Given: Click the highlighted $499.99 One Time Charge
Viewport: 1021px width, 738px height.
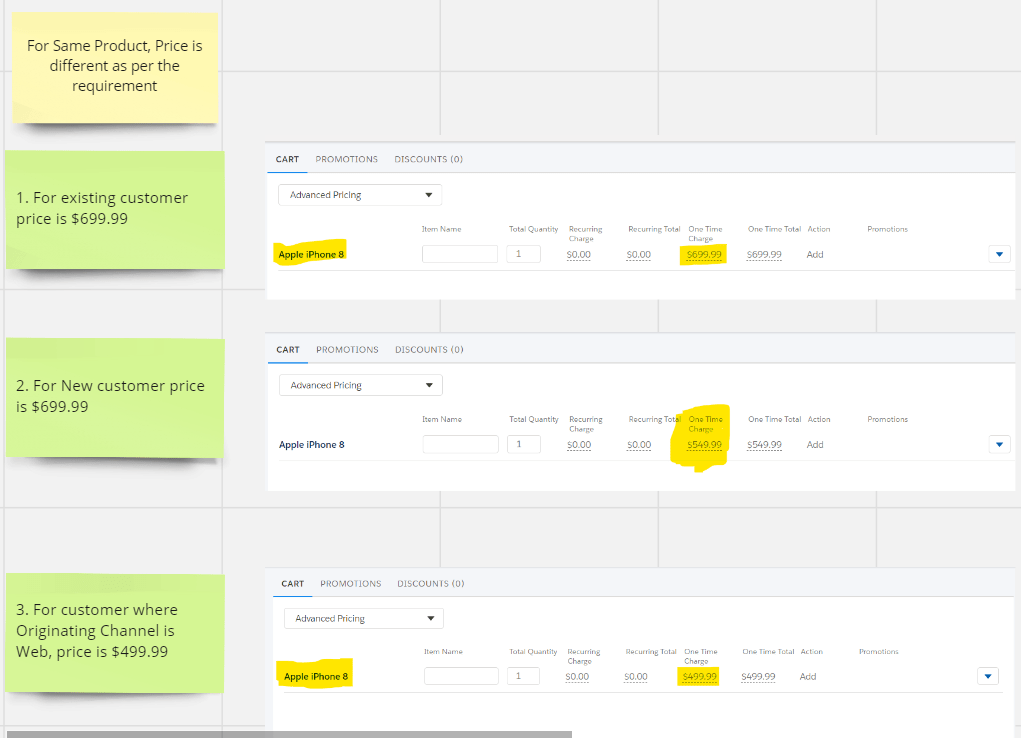Looking at the screenshot, I should (x=698, y=677).
